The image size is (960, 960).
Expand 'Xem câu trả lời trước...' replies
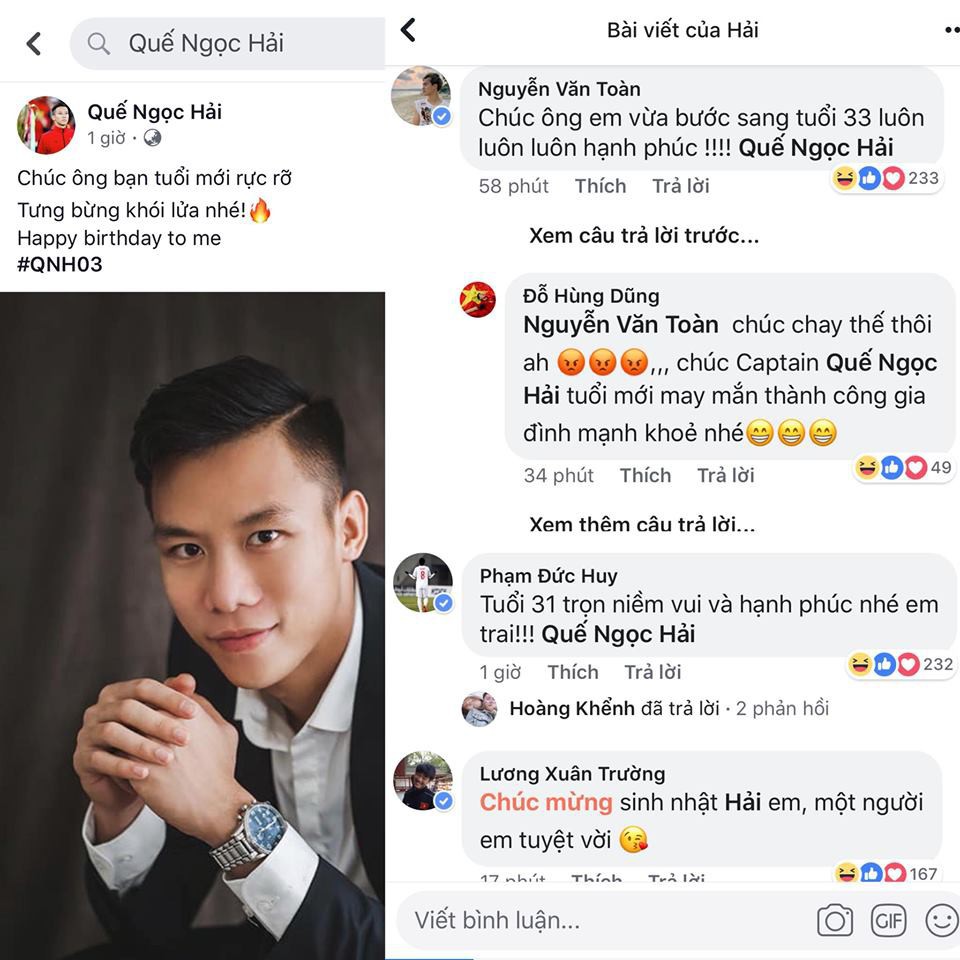pyautogui.click(x=644, y=235)
